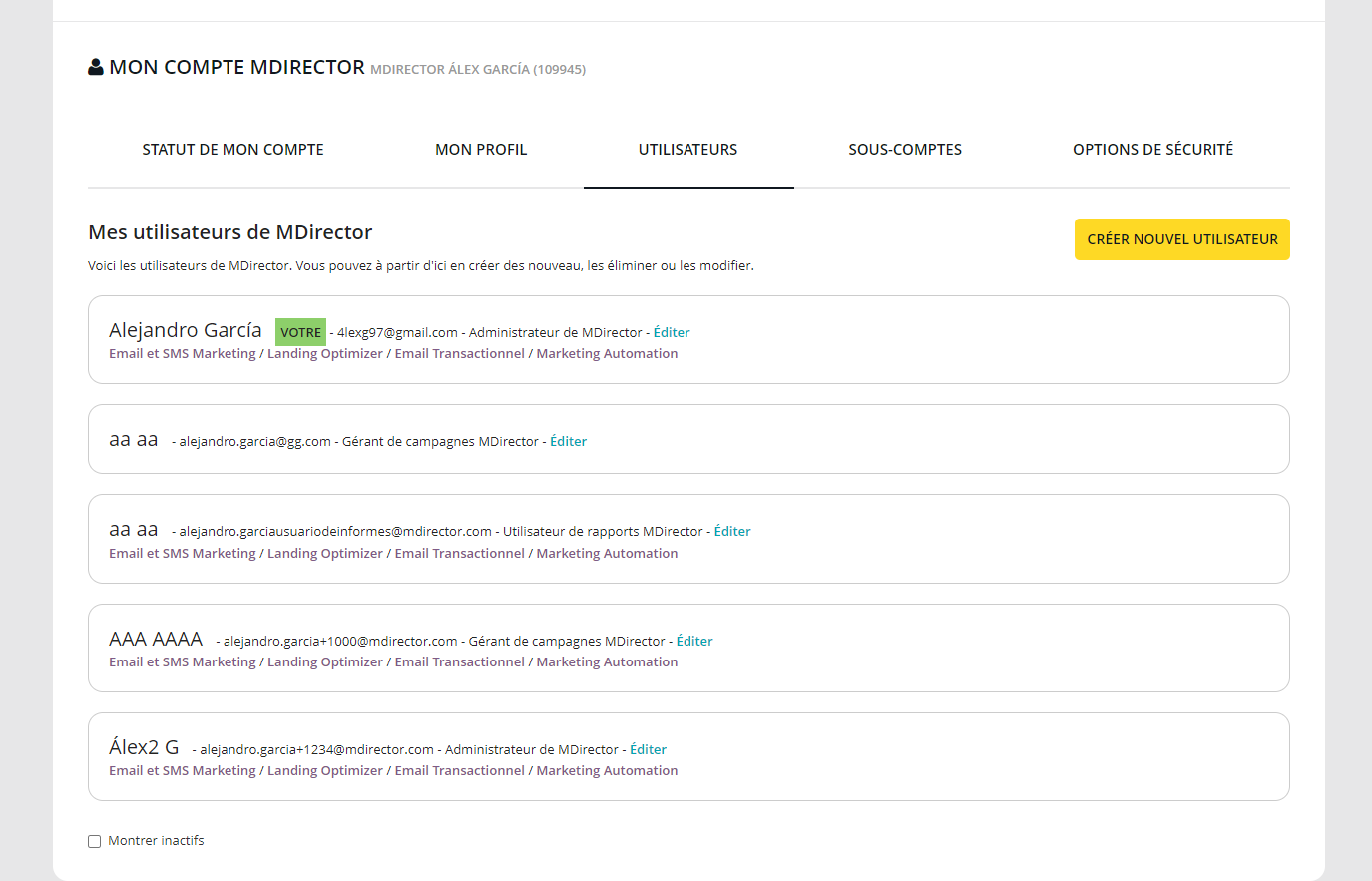
Task: Click the green VOTRE badge
Action: pos(300,332)
